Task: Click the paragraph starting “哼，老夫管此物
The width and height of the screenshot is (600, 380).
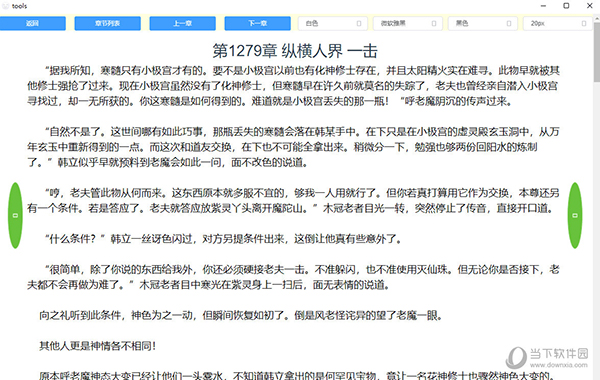Action: pyautogui.click(x=293, y=201)
